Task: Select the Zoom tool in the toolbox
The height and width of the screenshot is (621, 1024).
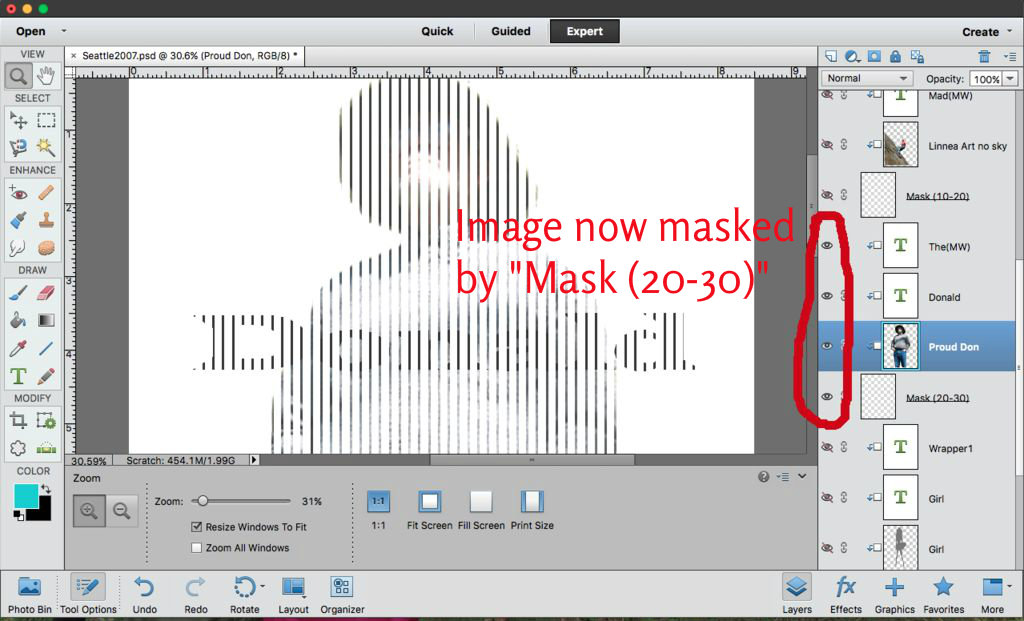Action: 18,76
